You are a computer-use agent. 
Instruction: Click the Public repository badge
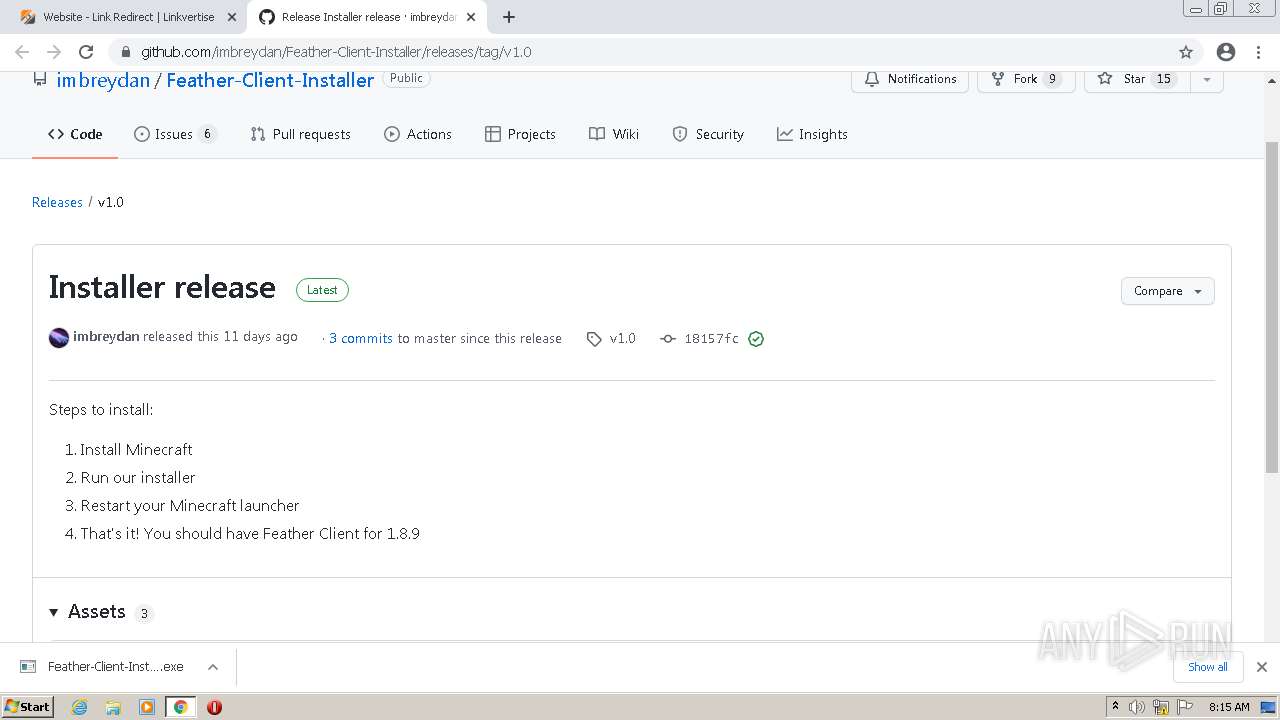[x=406, y=78]
